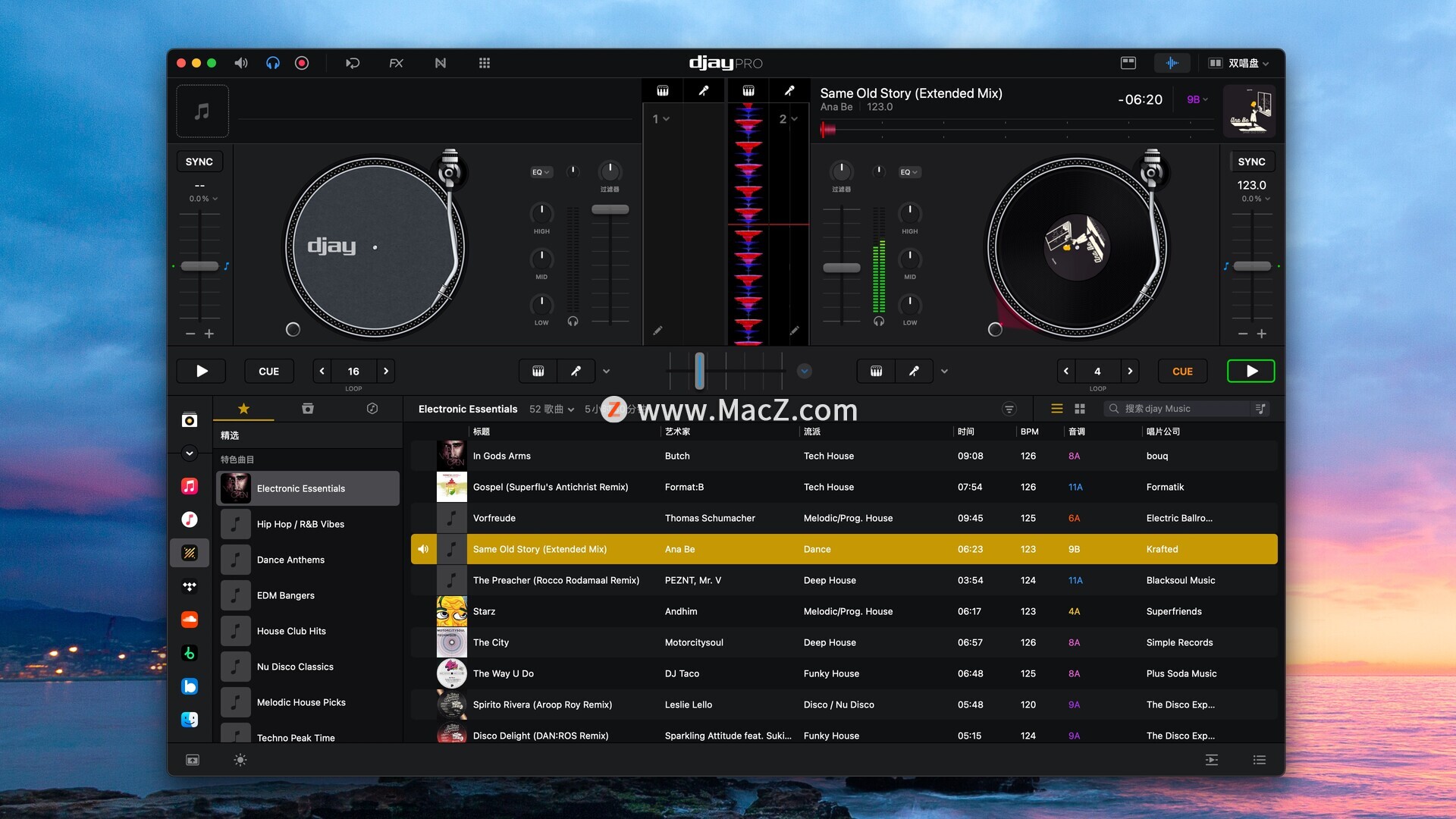
Task: Toggle waveform view button in toolbar
Action: coord(1172,63)
